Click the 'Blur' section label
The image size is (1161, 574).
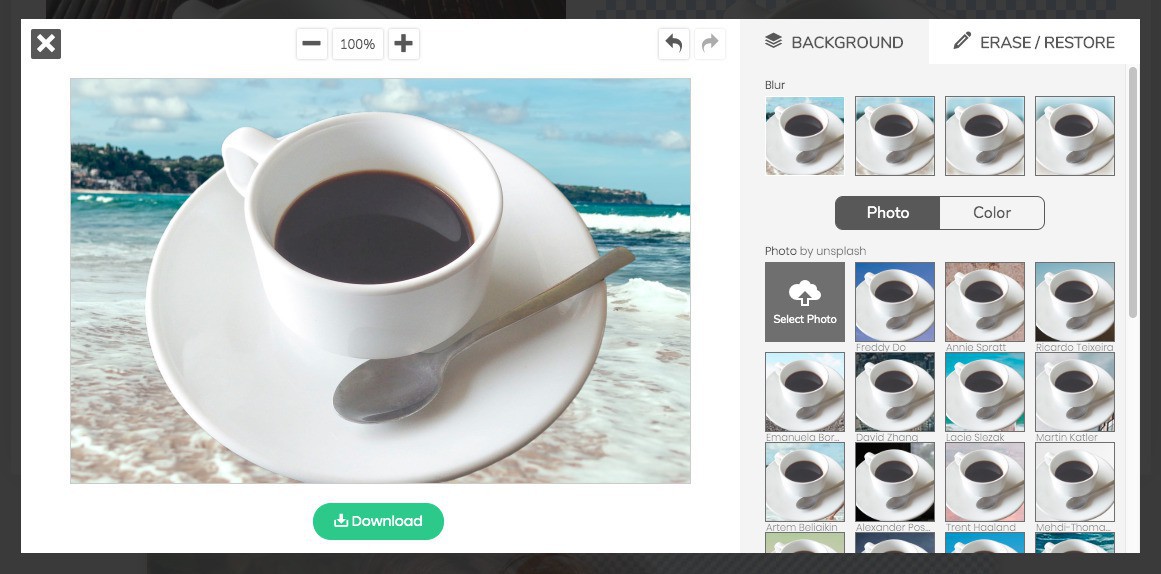point(774,85)
